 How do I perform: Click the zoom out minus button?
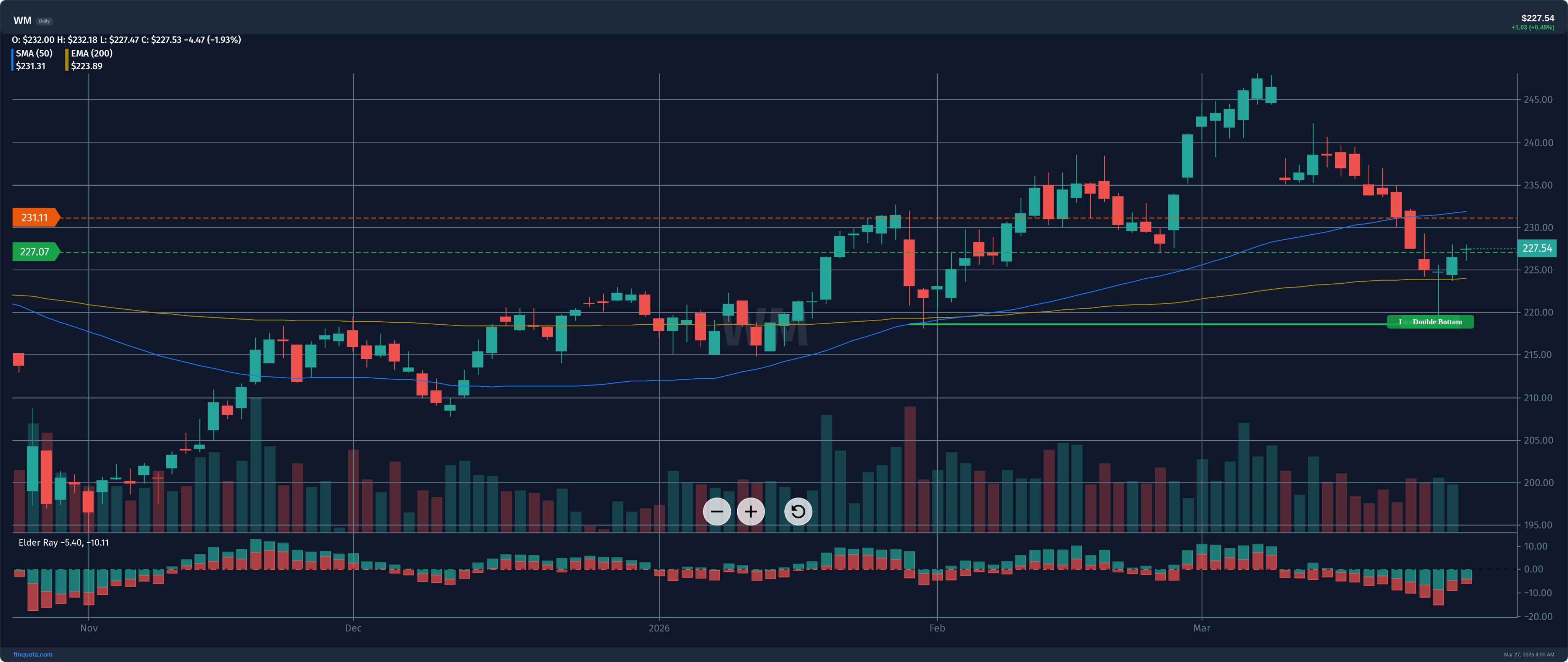click(717, 512)
